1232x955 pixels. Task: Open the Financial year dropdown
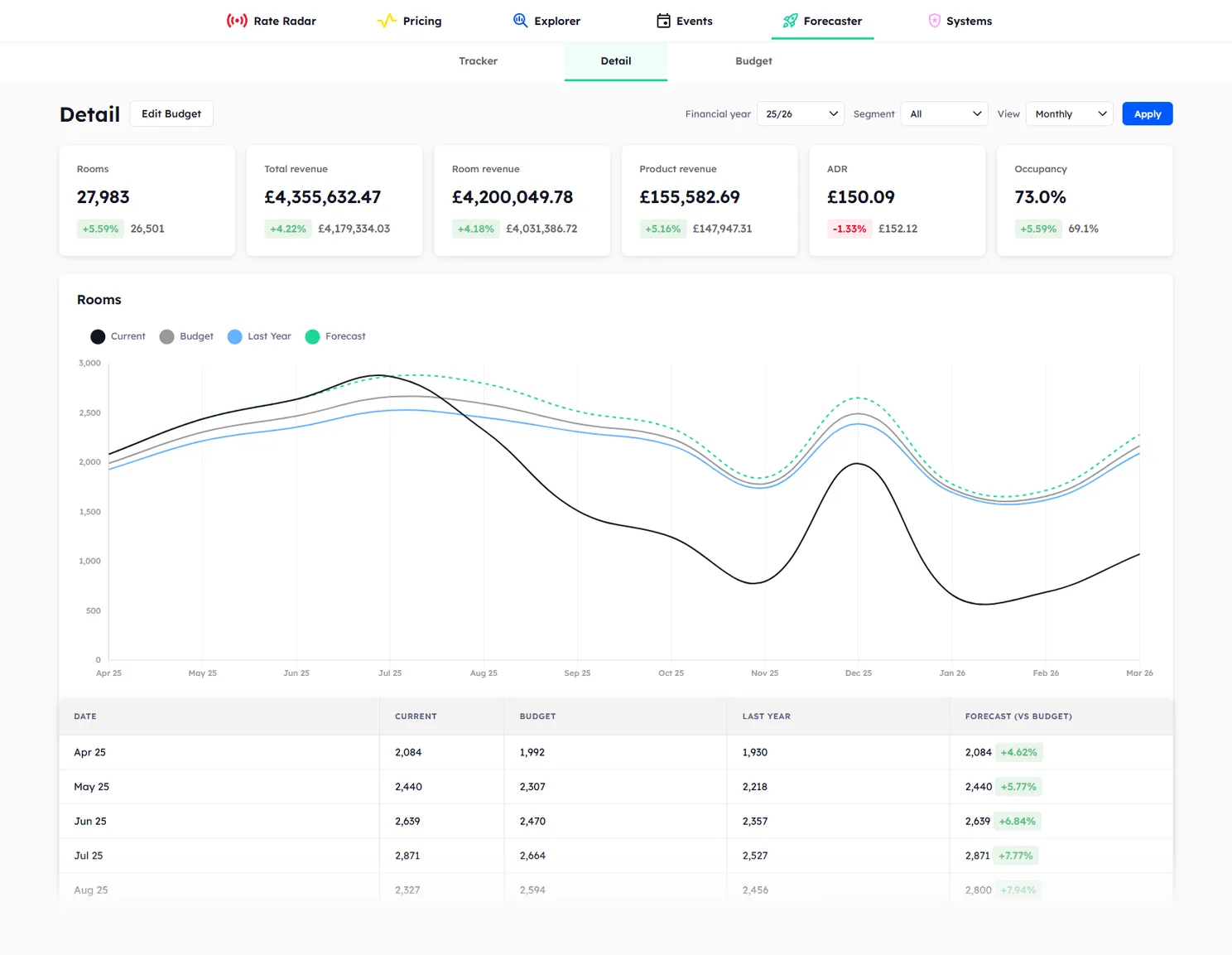(x=801, y=113)
